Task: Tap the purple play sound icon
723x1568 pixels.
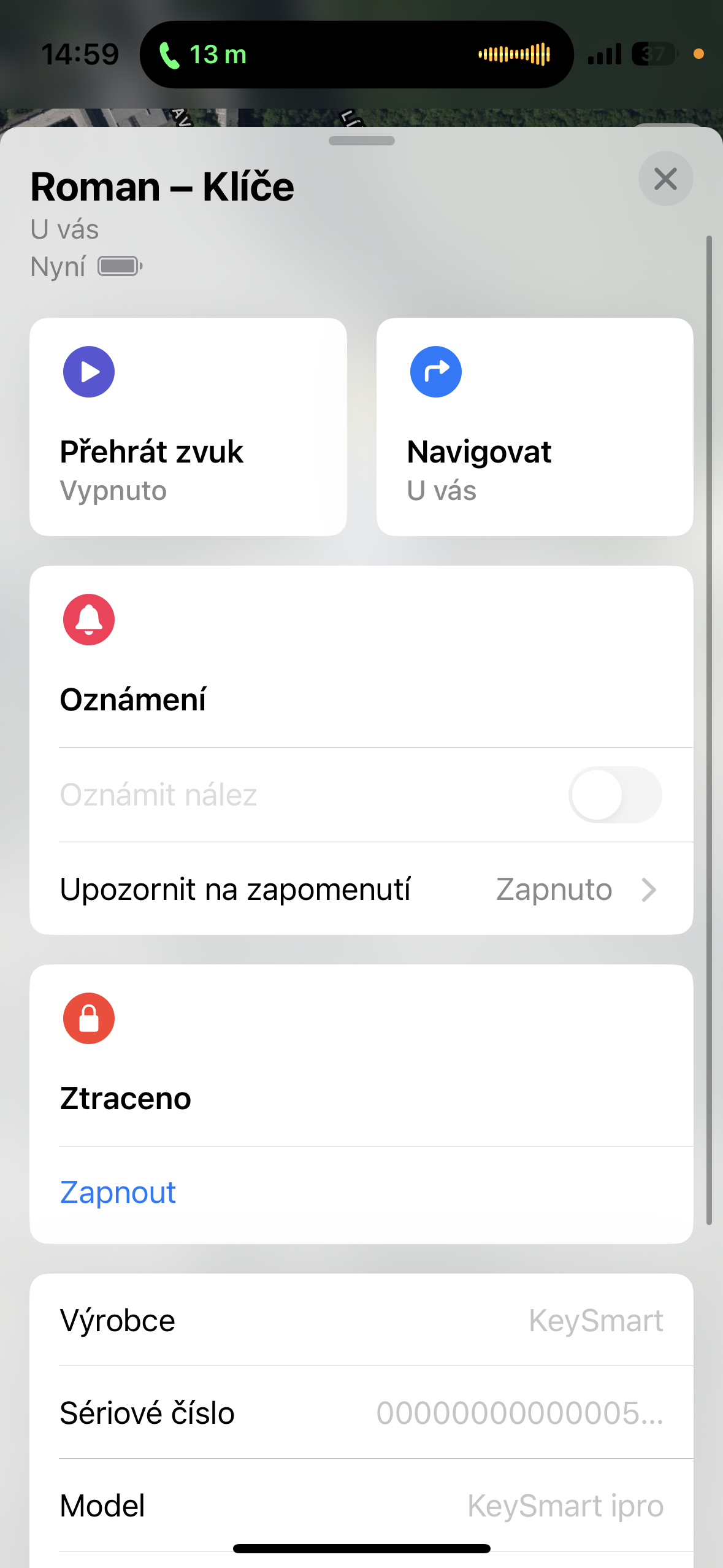Action: [89, 372]
